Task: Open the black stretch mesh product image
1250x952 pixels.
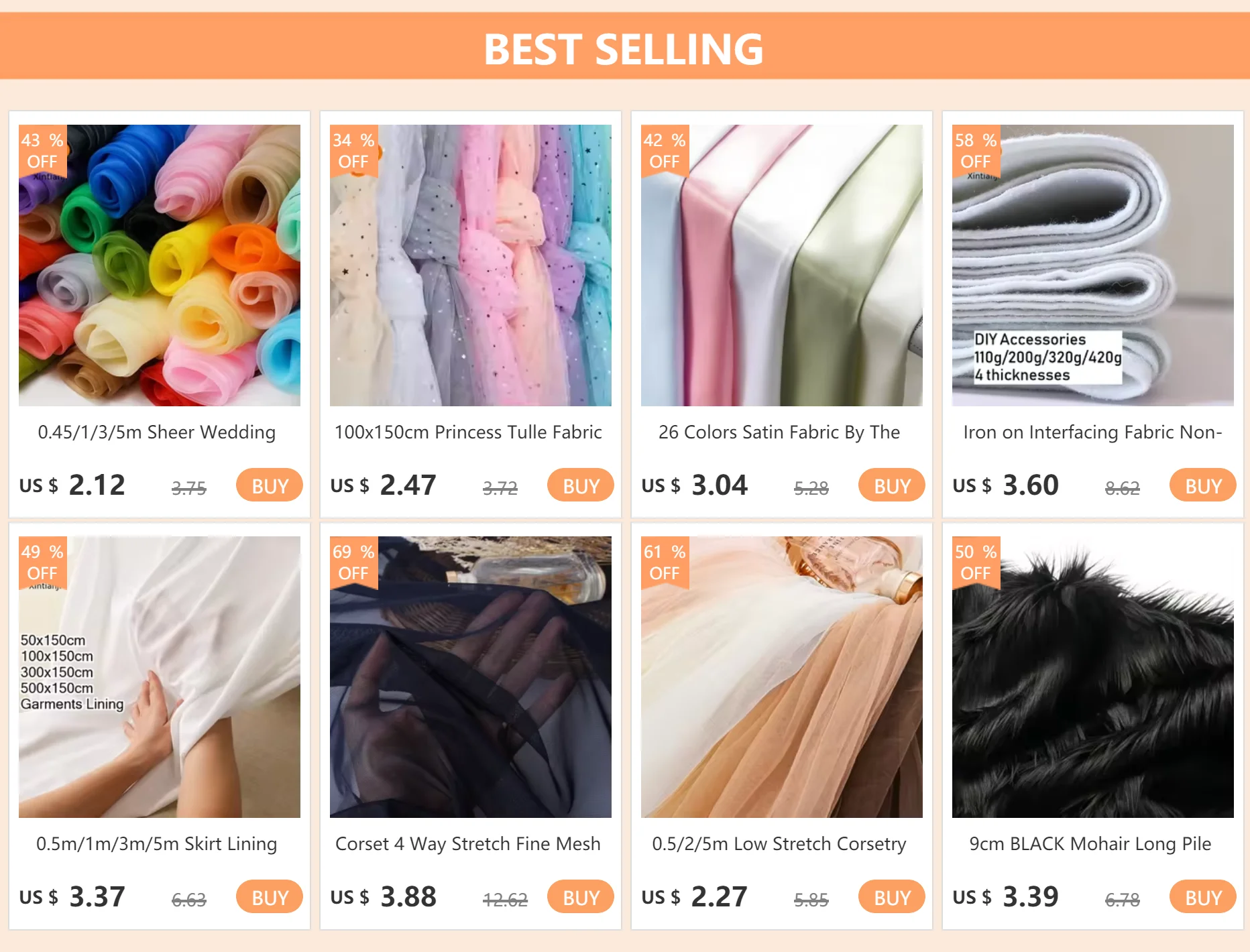Action: 471,677
